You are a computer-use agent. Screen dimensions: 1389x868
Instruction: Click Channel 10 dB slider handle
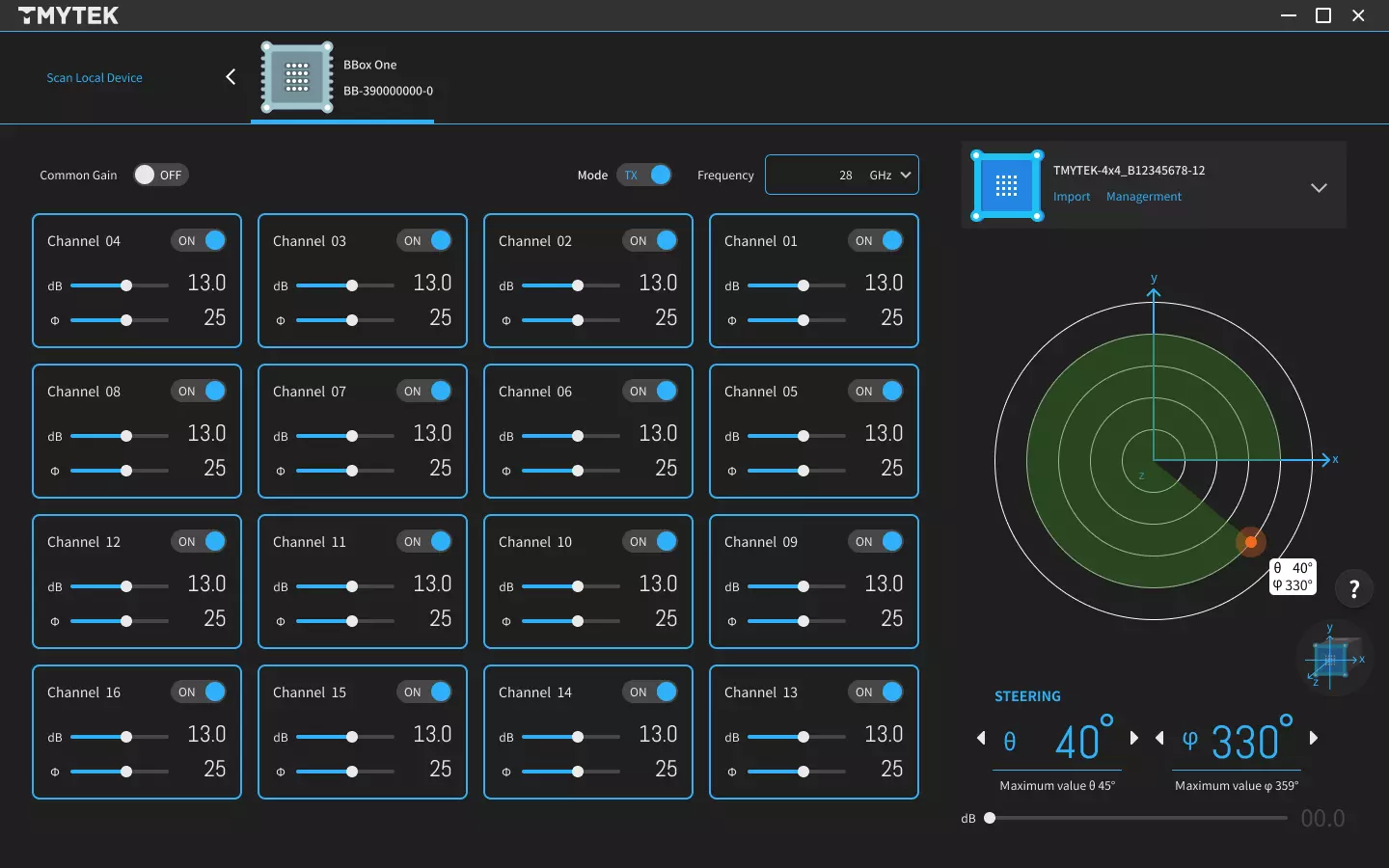tap(578, 586)
